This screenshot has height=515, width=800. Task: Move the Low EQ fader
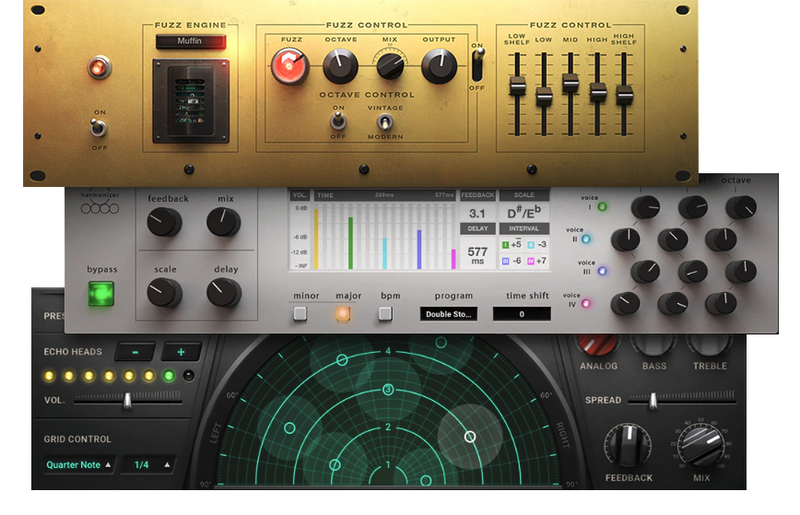click(544, 95)
